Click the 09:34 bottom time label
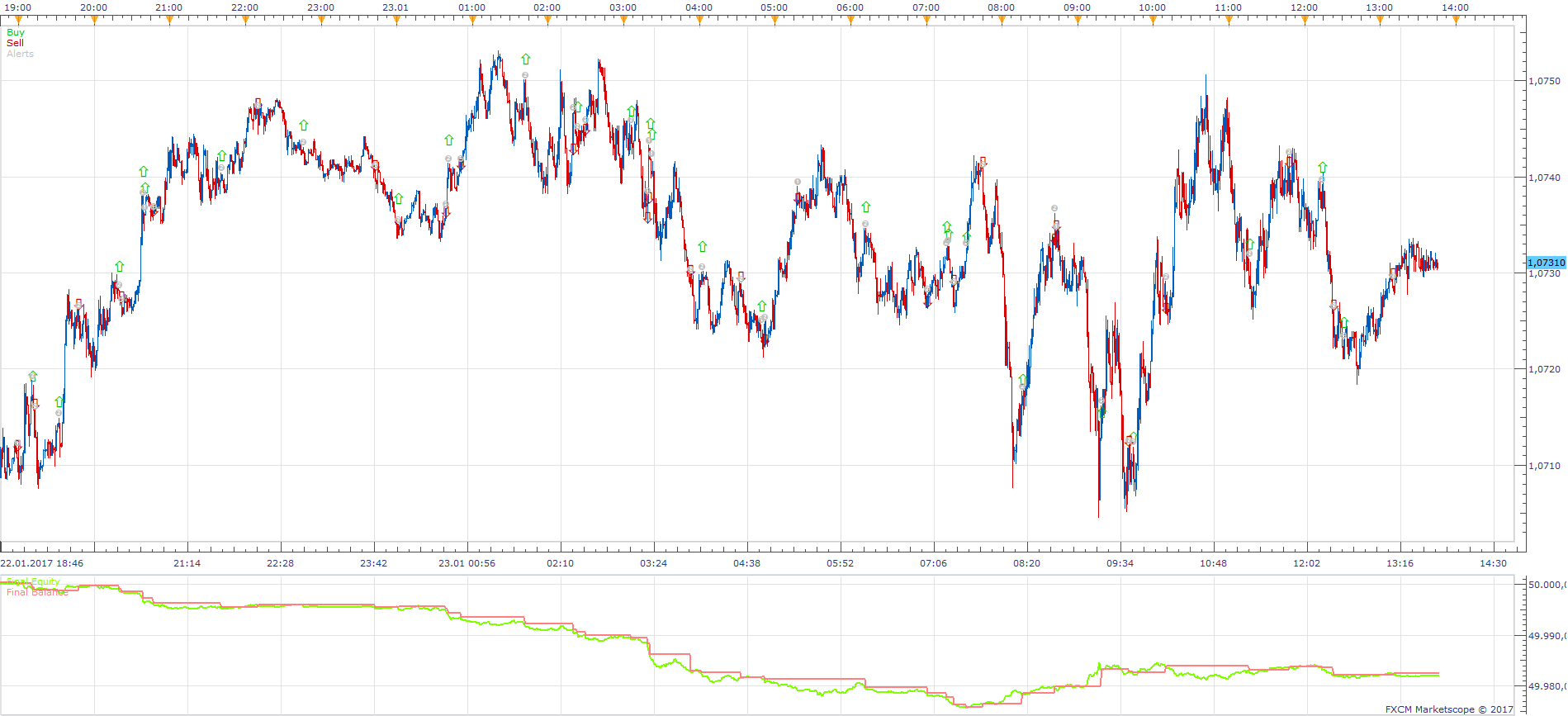Image resolution: width=1568 pixels, height=716 pixels. 1120,563
